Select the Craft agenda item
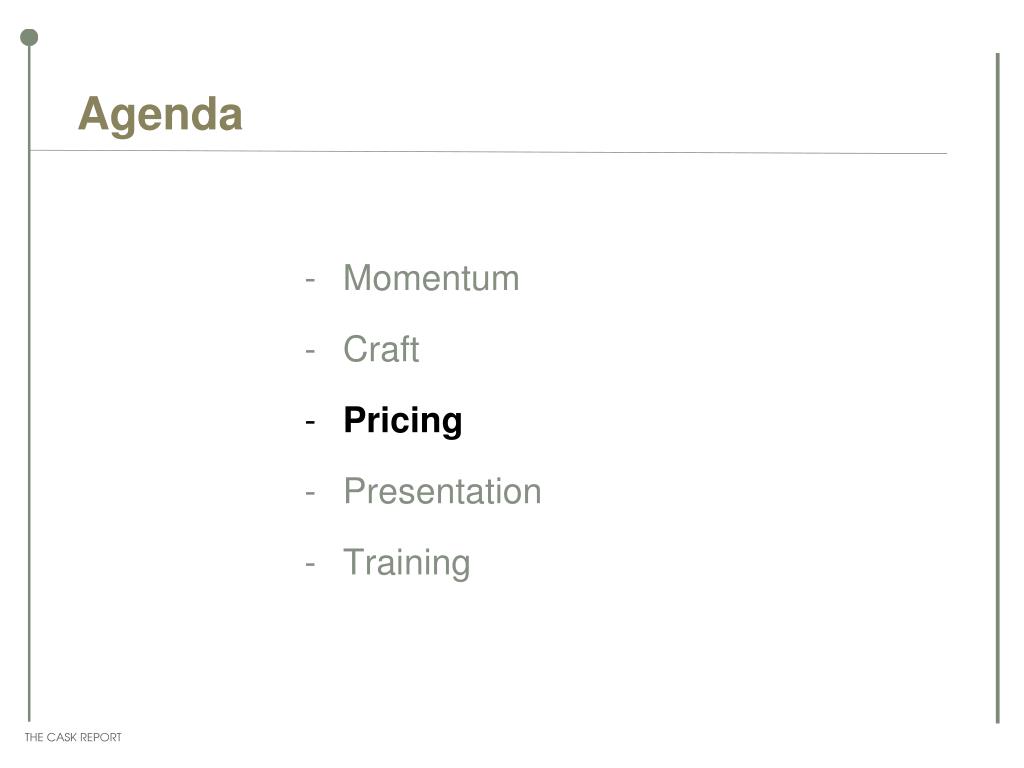Viewport: 1024px width, 768px height. (x=381, y=349)
